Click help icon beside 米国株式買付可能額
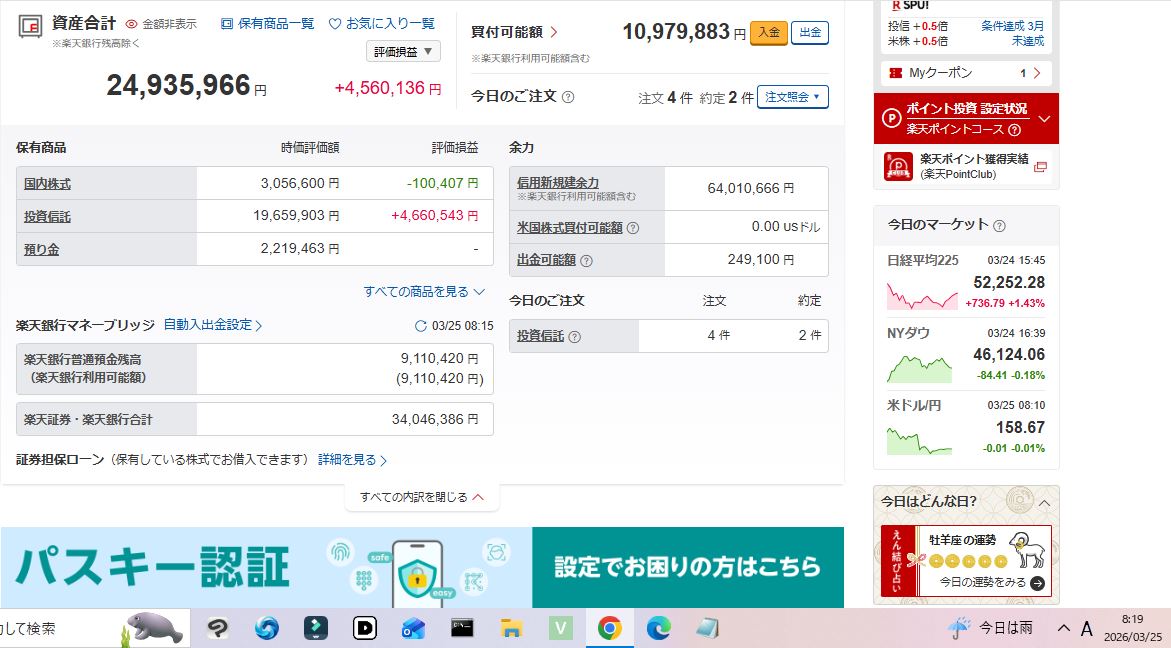 coord(633,227)
